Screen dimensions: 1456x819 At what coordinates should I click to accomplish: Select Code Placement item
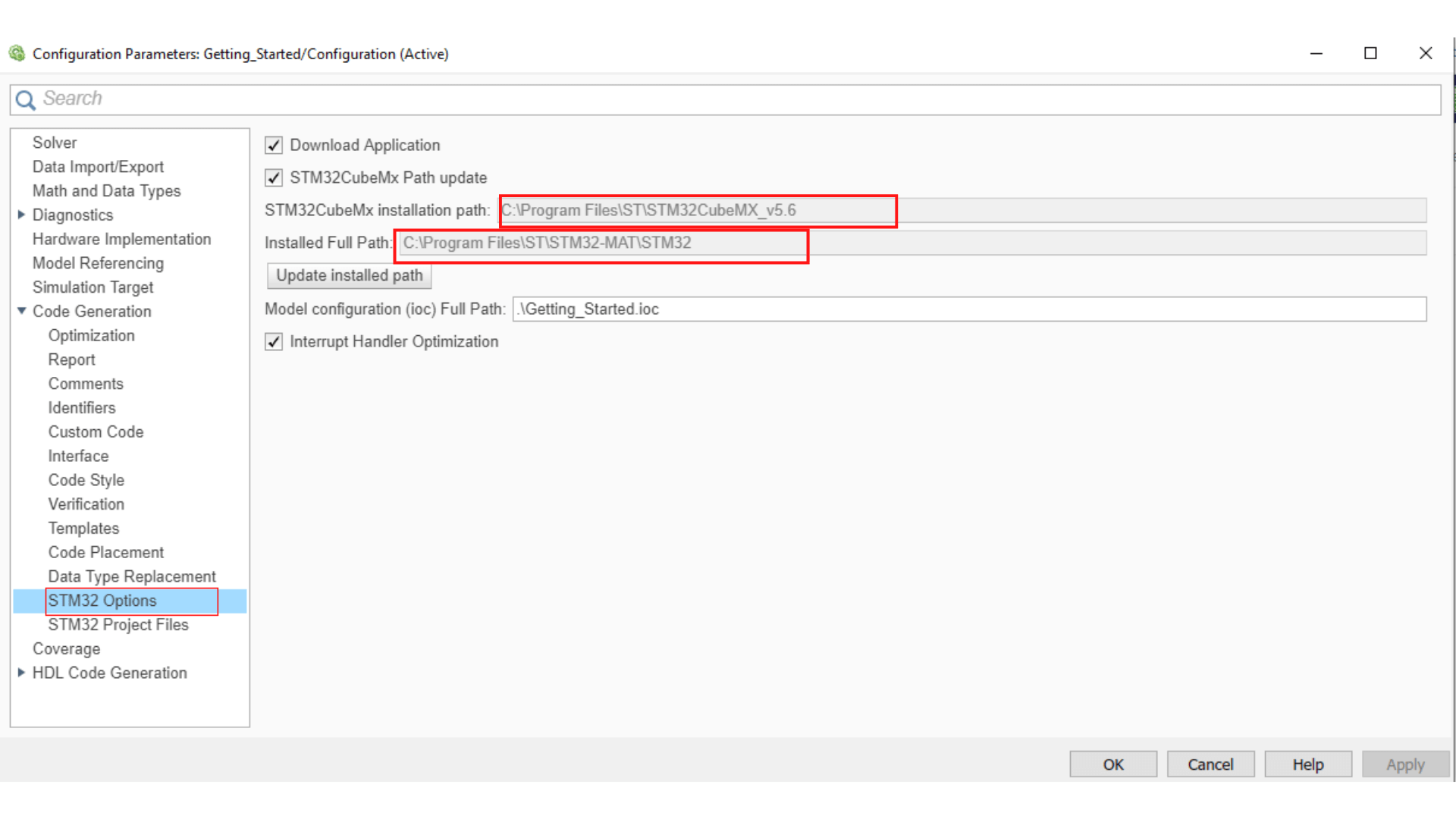point(106,553)
